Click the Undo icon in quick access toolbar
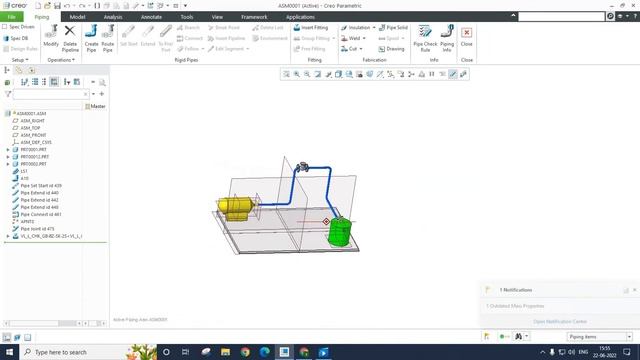The image size is (640, 360). point(67,6)
